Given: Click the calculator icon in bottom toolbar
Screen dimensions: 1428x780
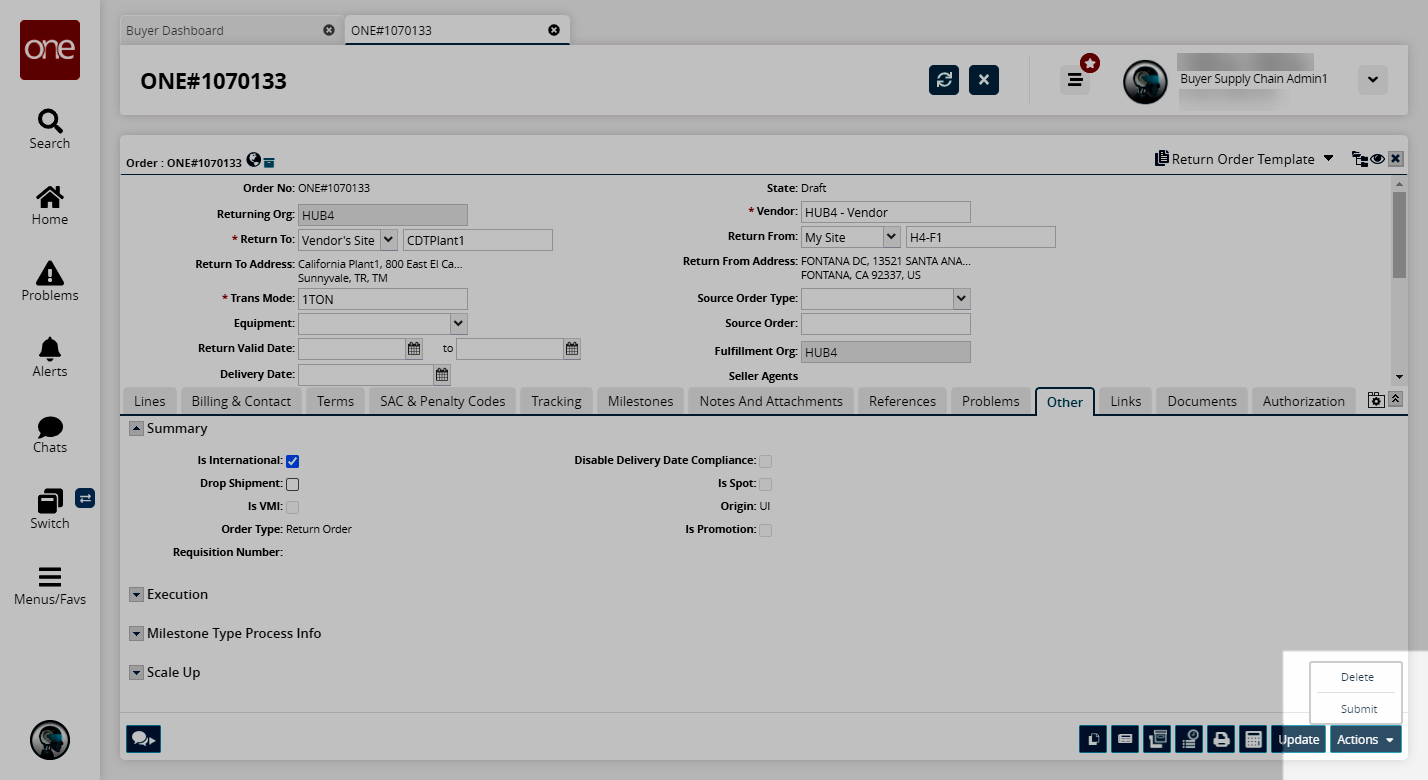Looking at the screenshot, I should coord(1251,740).
